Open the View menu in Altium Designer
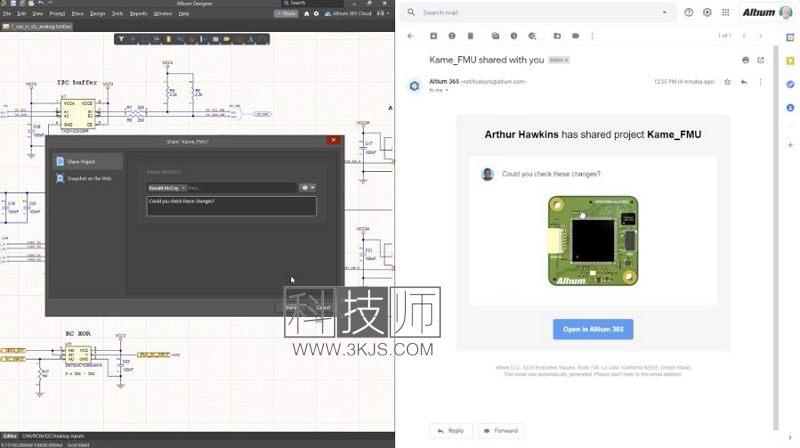This screenshot has height=448, width=800. pyautogui.click(x=38, y=14)
